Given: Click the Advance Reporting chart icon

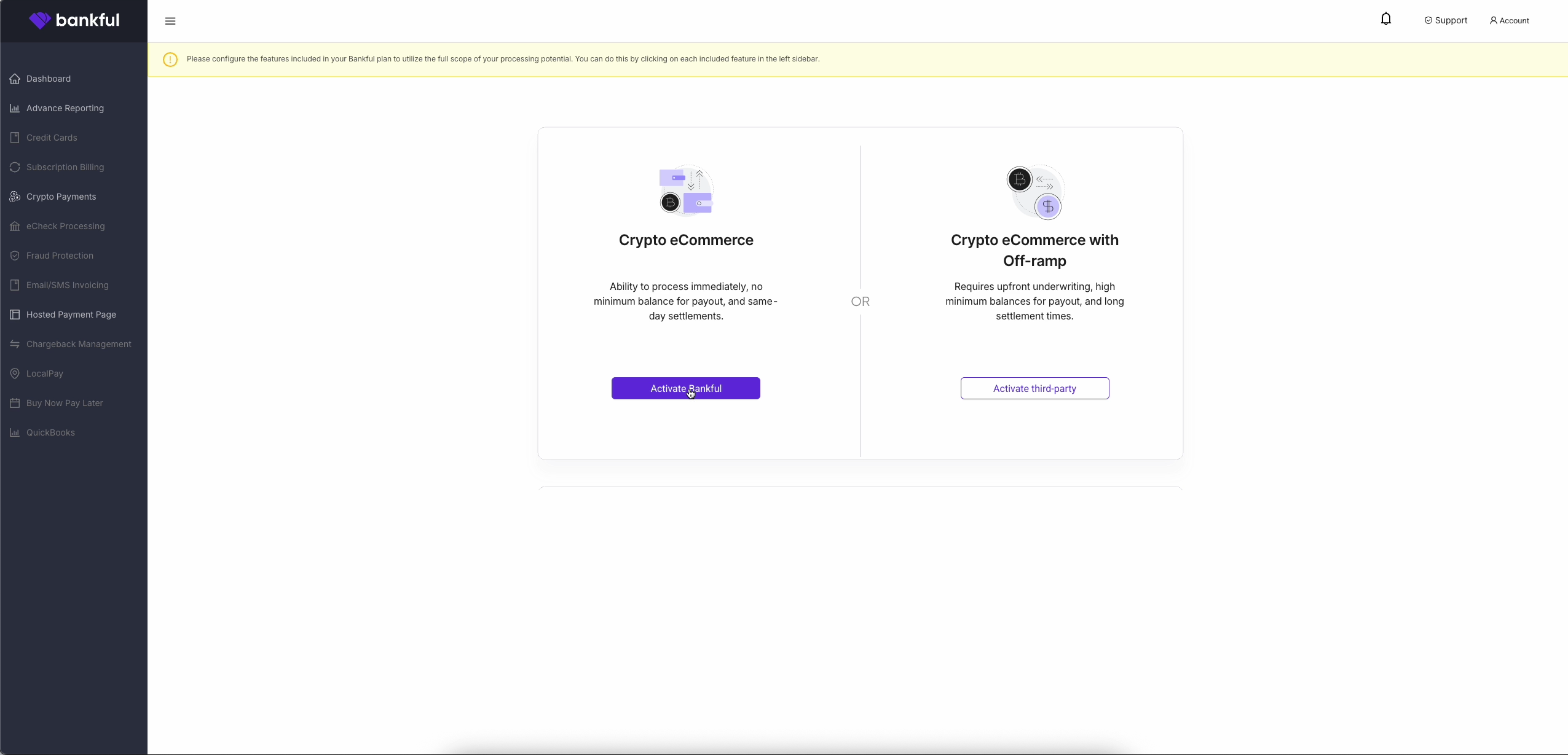Looking at the screenshot, I should (15, 108).
